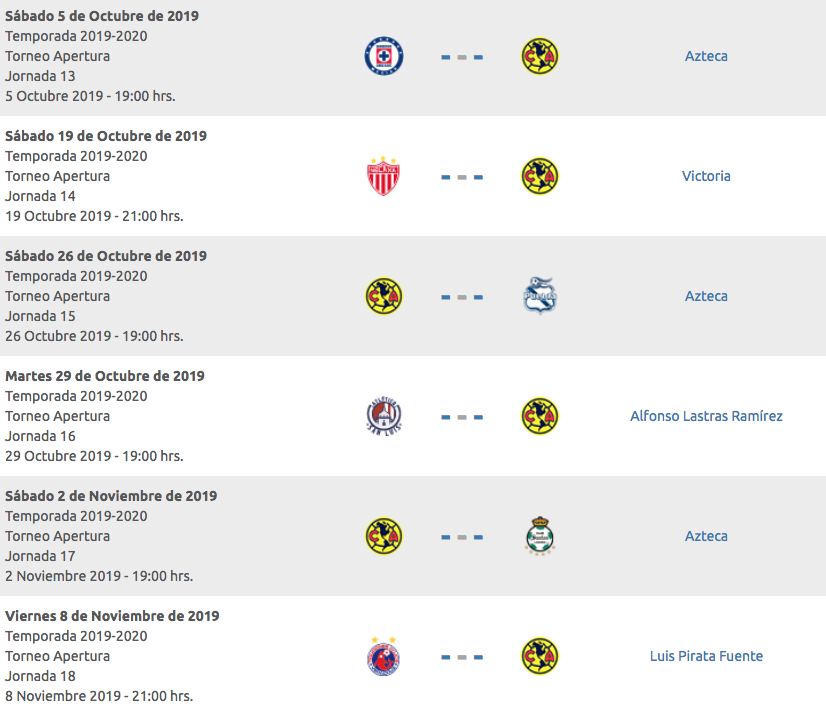Screen dimensions: 826x716
Task: Open the Azteca link for Jornada 17
Action: coord(706,536)
